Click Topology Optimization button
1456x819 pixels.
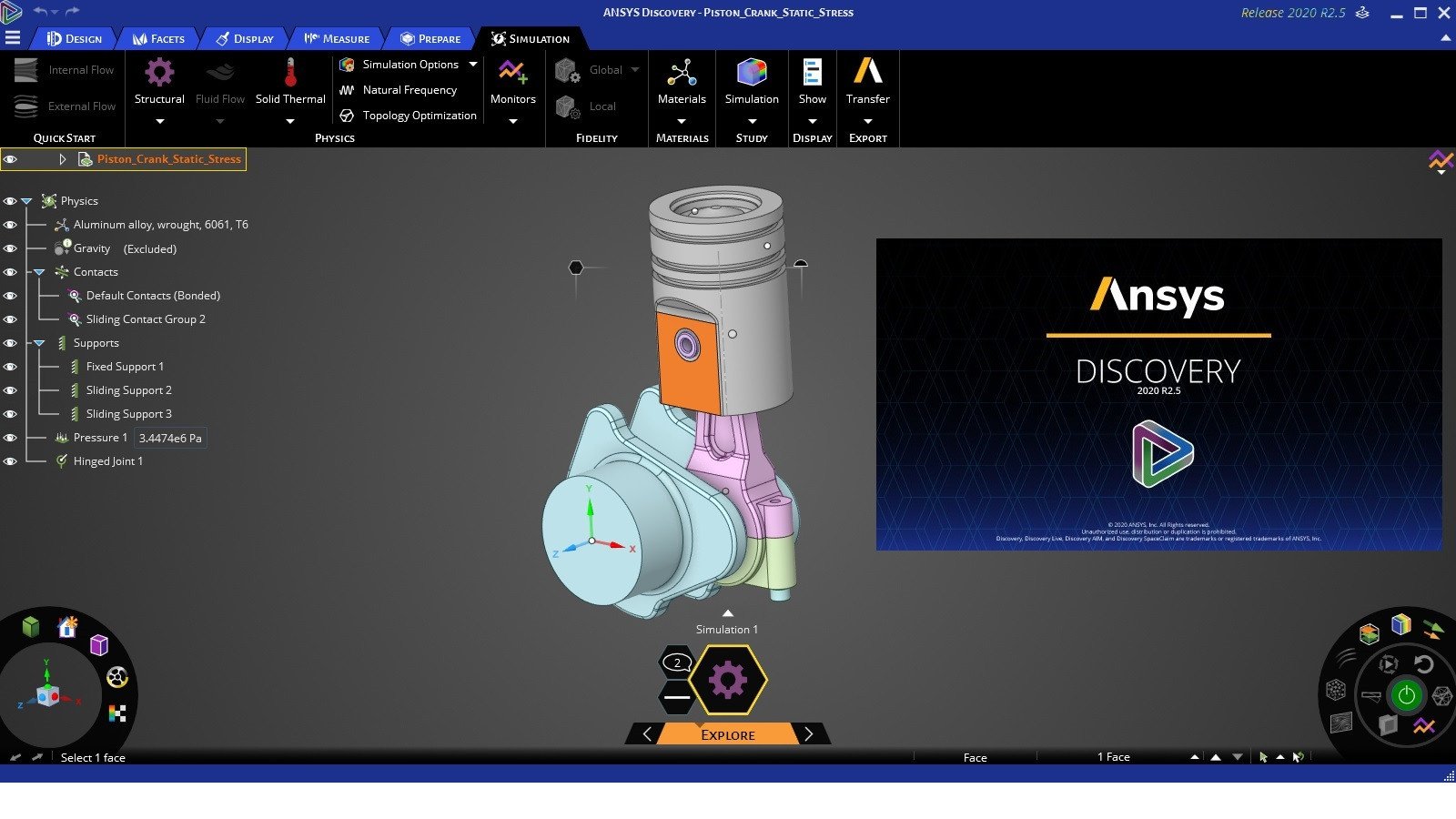[408, 116]
